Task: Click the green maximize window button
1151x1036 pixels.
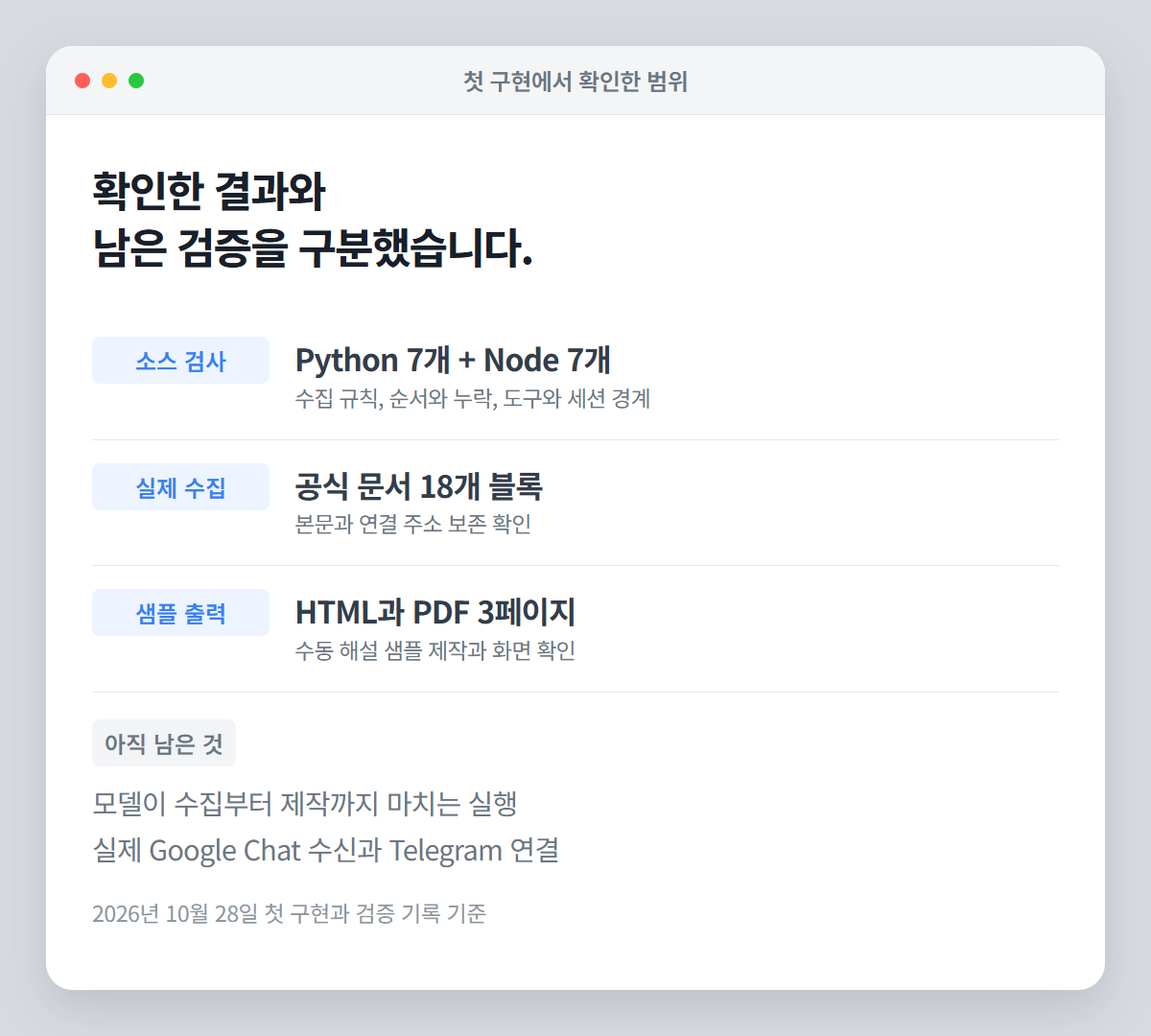Action: click(x=136, y=81)
